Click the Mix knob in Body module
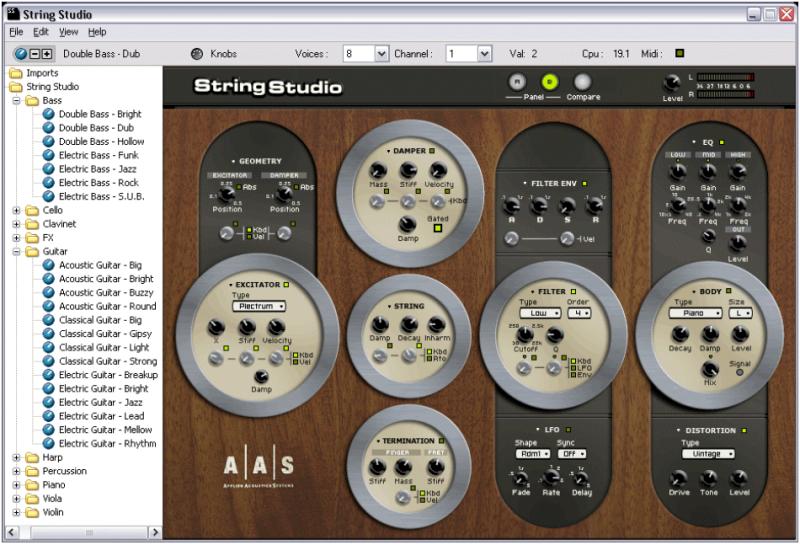 click(x=710, y=369)
